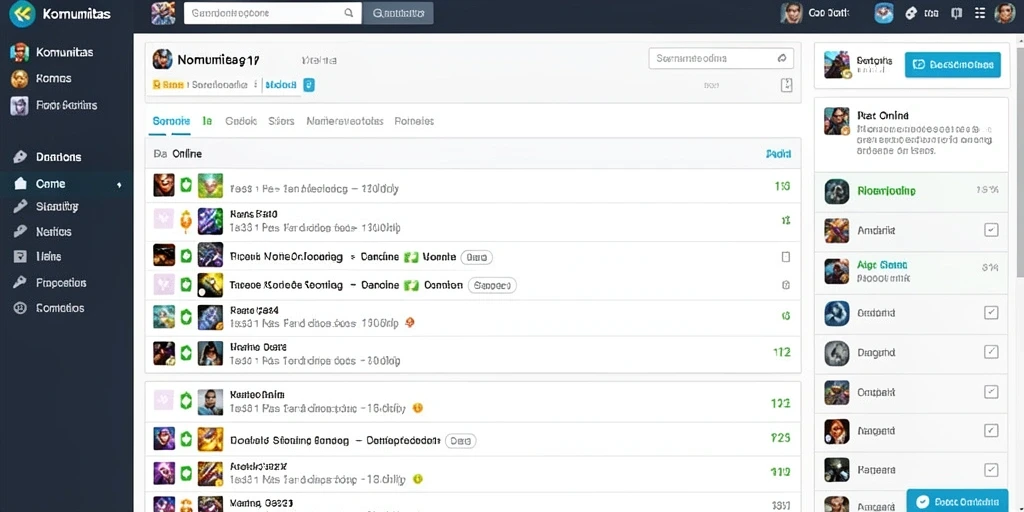Viewport: 1024px width, 512px height.
Task: Open the blue game icon in top bar
Action: (884, 12)
